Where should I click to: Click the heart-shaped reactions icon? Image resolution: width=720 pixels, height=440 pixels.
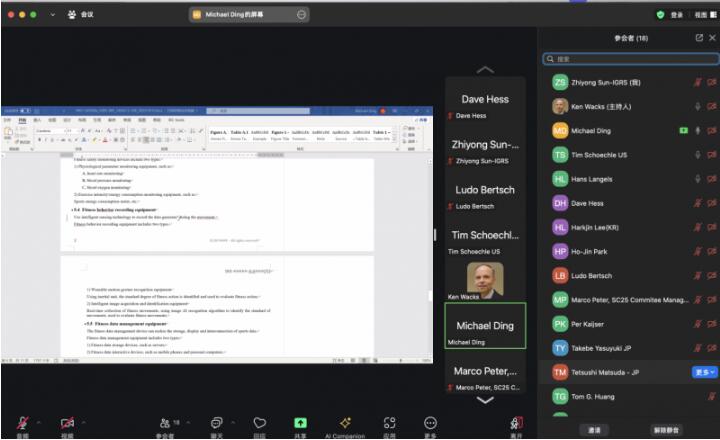[260, 424]
